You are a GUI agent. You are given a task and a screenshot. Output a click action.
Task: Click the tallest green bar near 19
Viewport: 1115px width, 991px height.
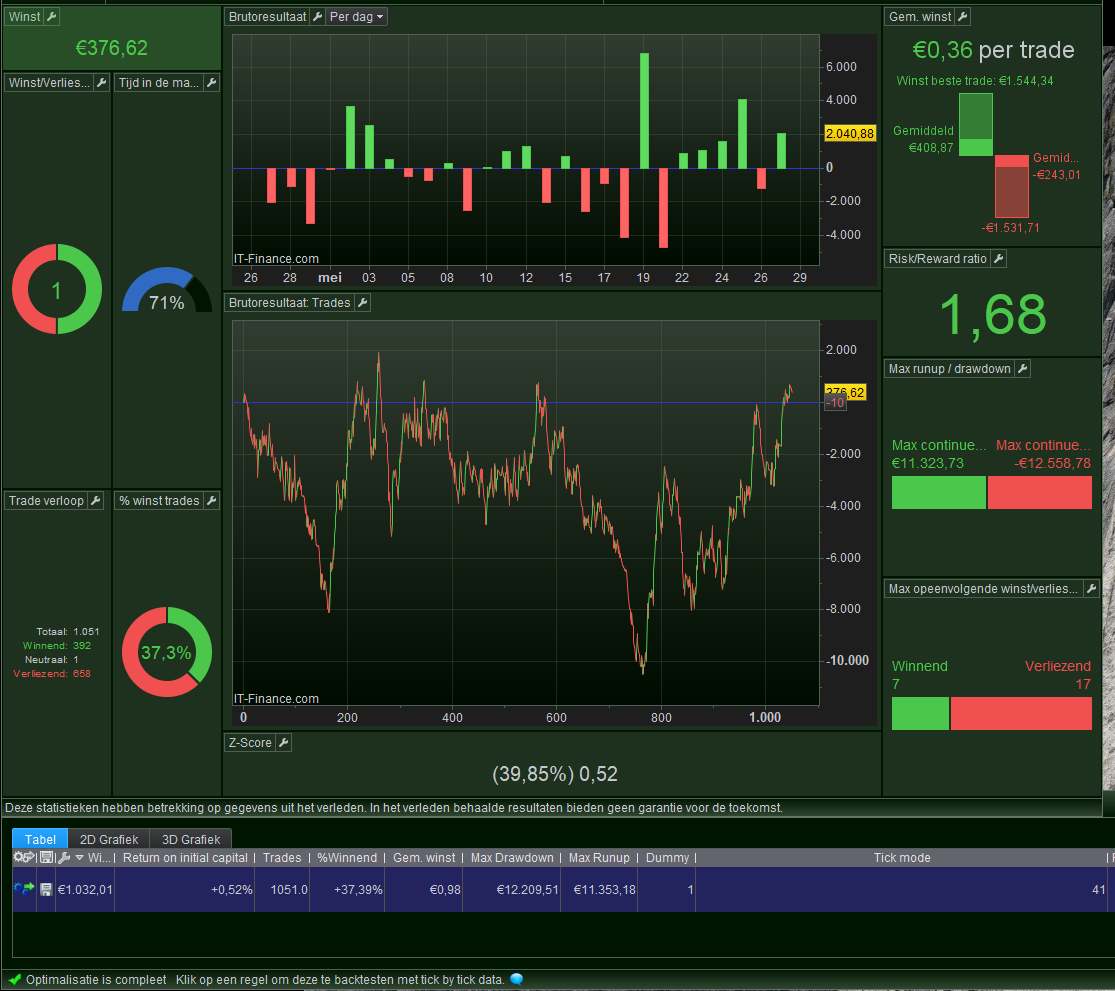pyautogui.click(x=644, y=110)
